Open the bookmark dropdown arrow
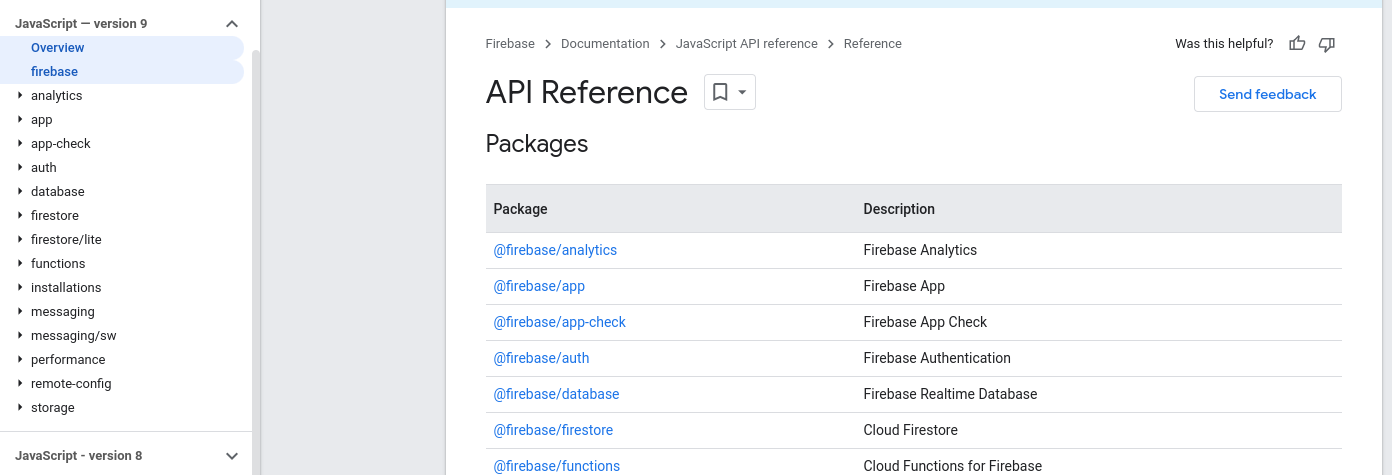Image resolution: width=1392 pixels, height=475 pixels. (x=742, y=92)
